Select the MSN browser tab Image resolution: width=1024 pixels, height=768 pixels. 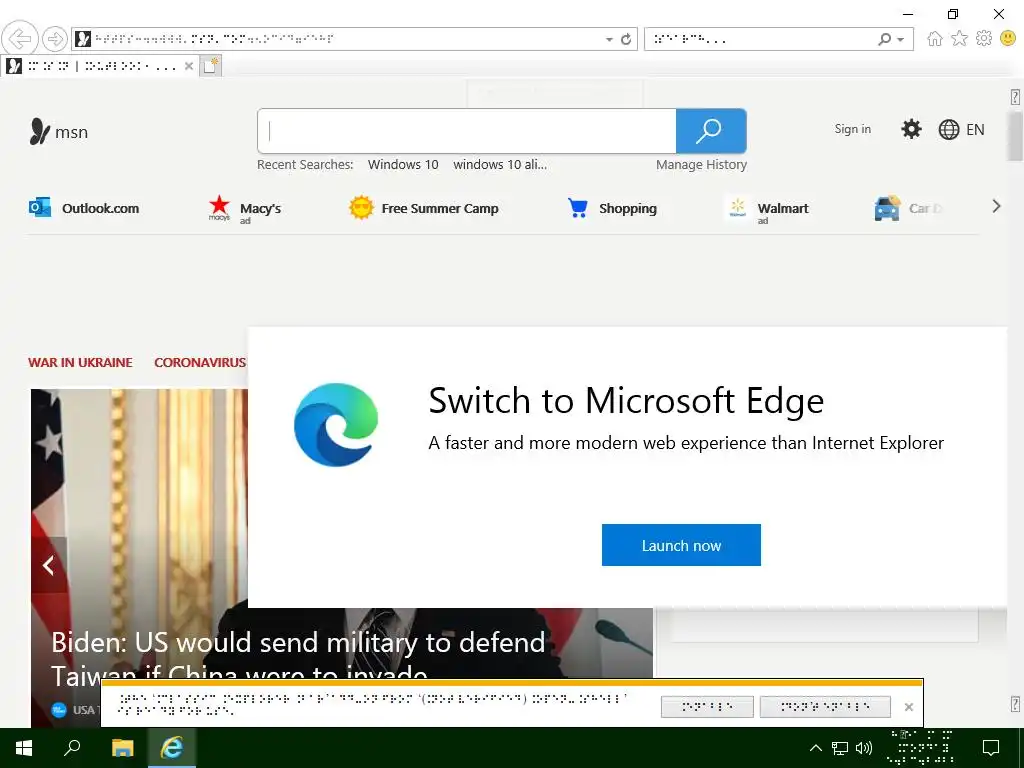coord(98,66)
